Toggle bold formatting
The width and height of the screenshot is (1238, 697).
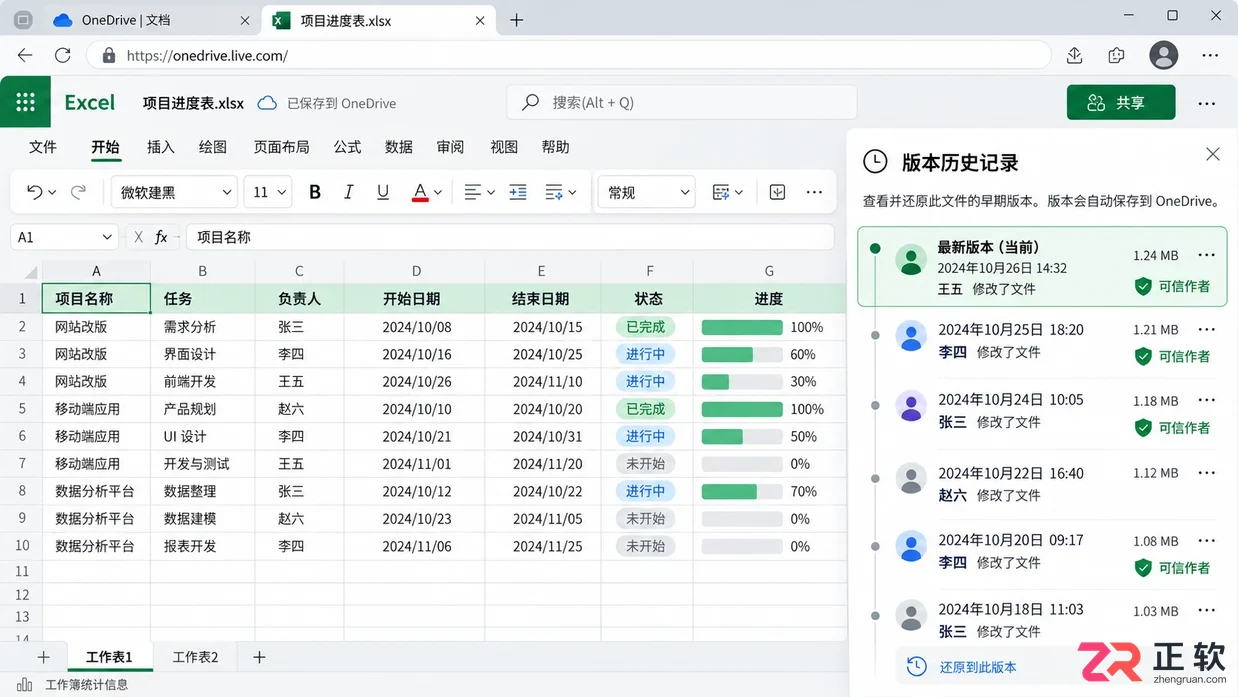(315, 192)
